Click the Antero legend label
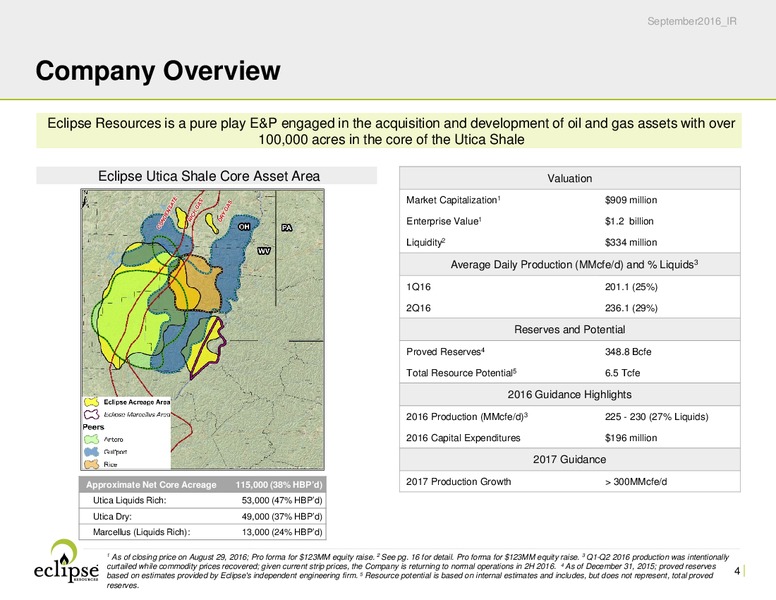Screen dimensions: 776x600 113,439
